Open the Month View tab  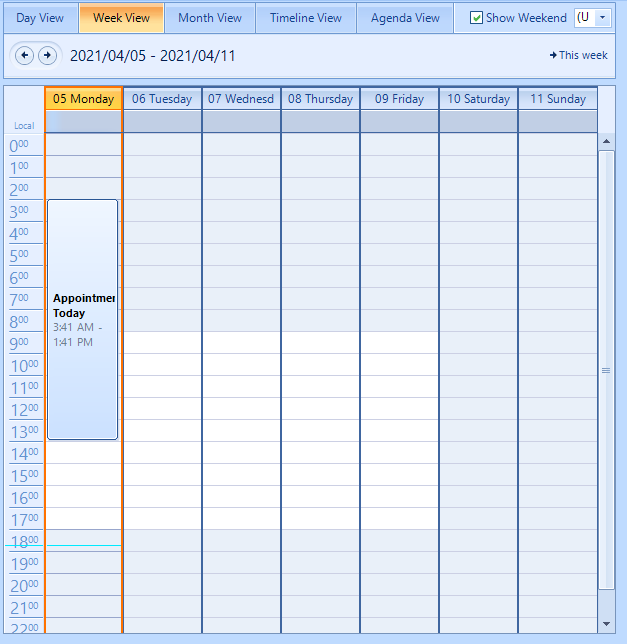click(210, 18)
